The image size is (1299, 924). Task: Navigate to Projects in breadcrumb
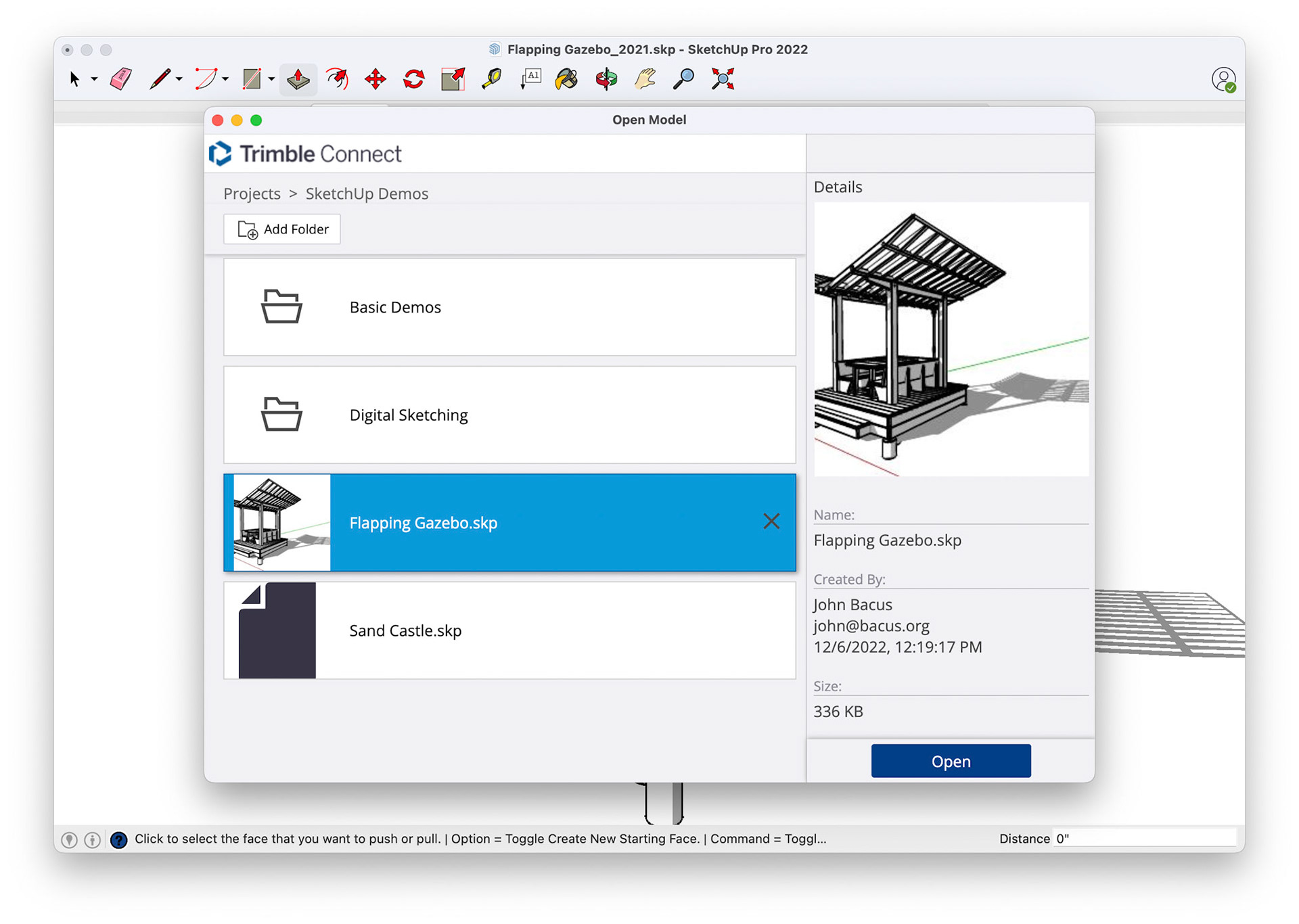pyautogui.click(x=252, y=193)
